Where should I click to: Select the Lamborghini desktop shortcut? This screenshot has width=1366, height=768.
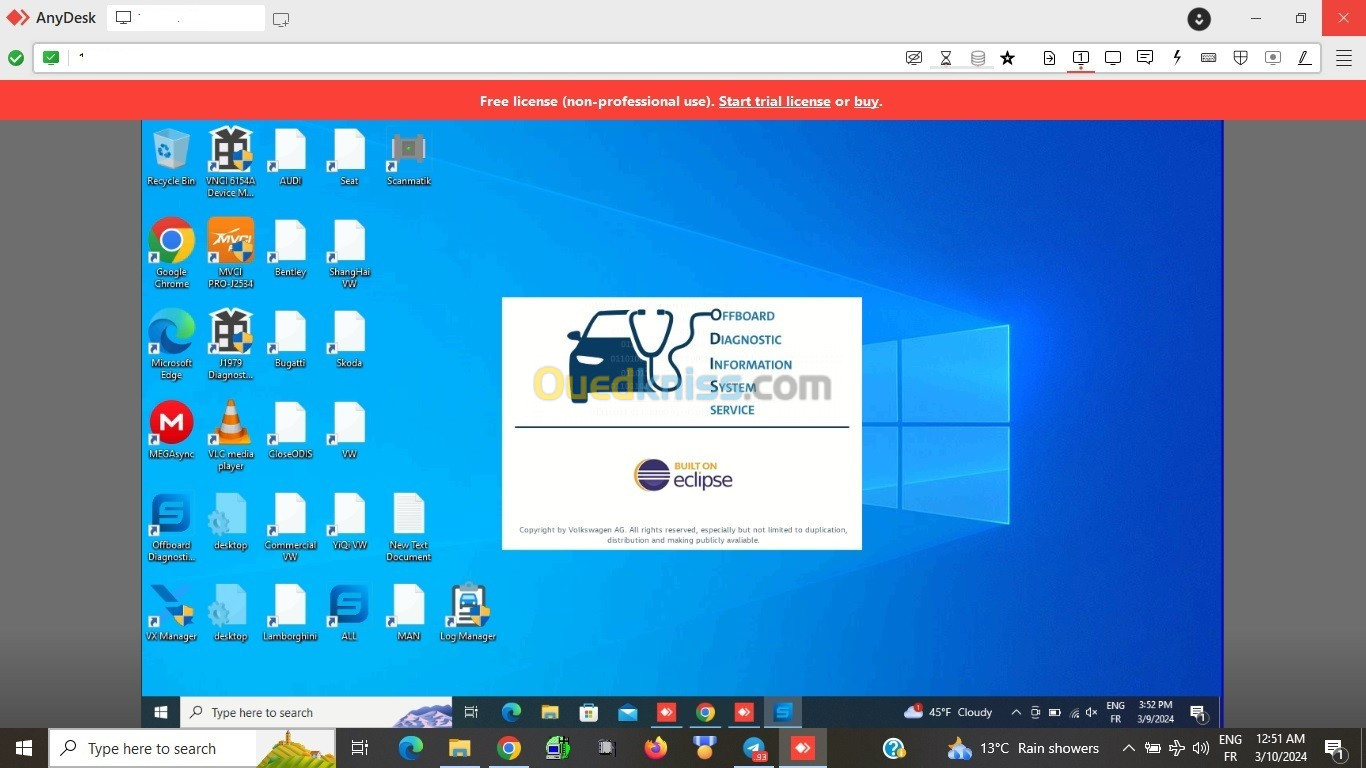290,612
